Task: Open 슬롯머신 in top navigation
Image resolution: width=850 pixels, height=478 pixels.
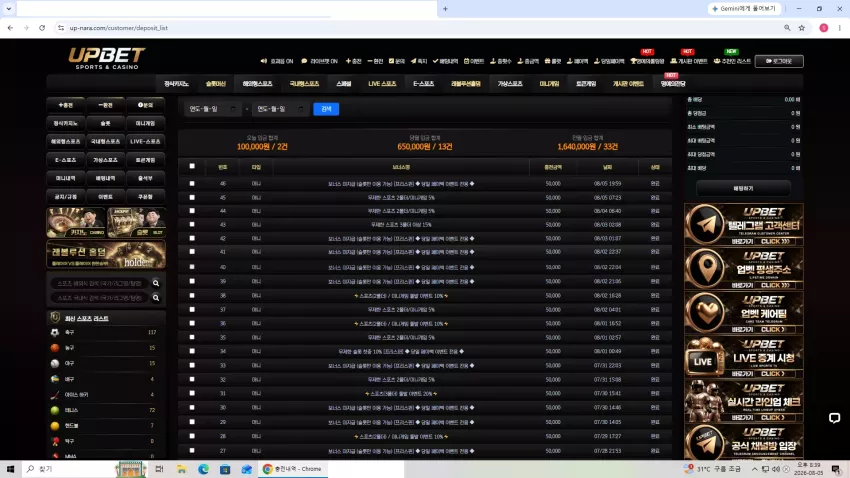Action: click(x=216, y=84)
